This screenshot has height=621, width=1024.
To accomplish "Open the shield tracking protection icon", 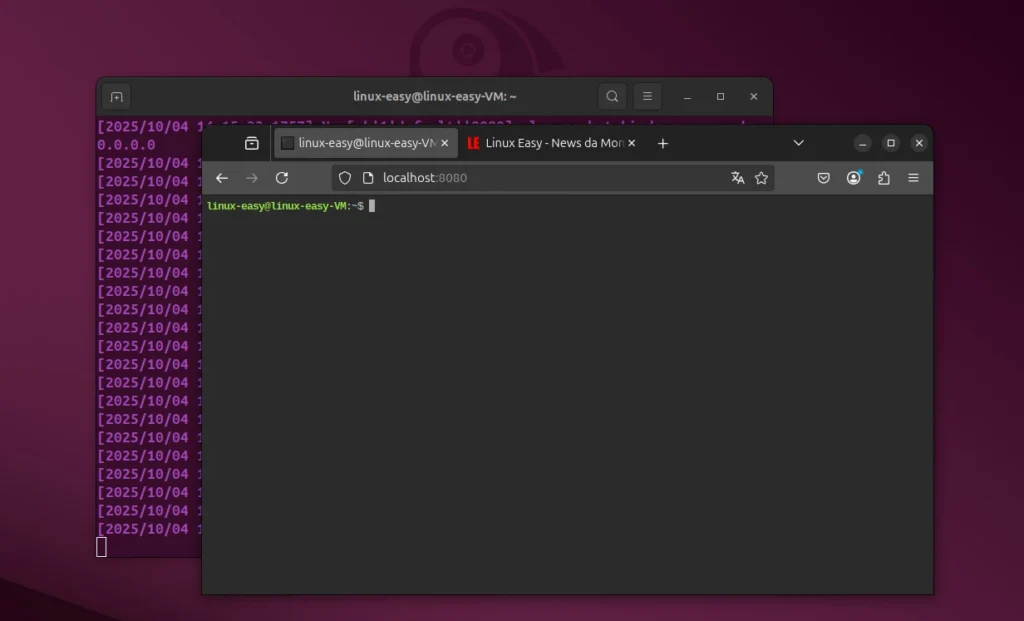I will pyautogui.click(x=345, y=178).
